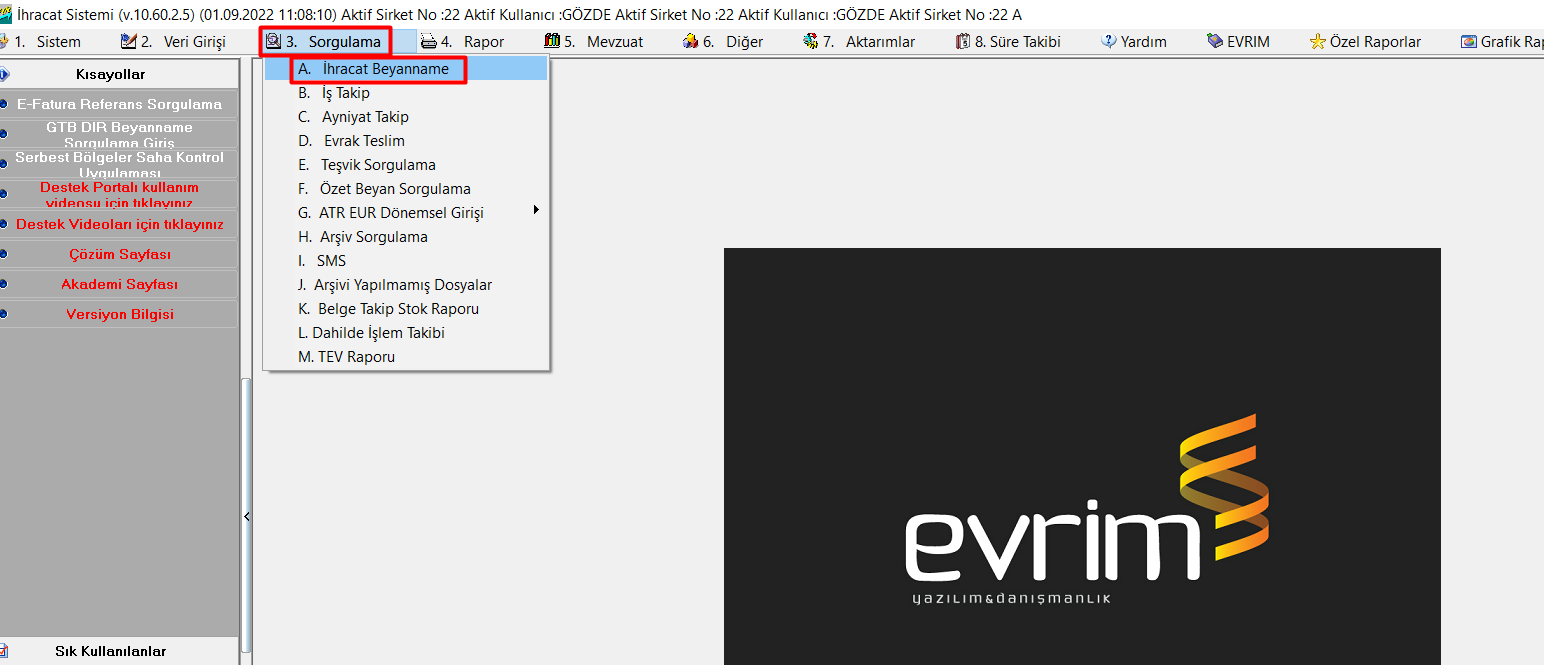Select A. İhracat Beyanname from the menu
Image resolution: width=1544 pixels, height=665 pixels.
[x=406, y=69]
